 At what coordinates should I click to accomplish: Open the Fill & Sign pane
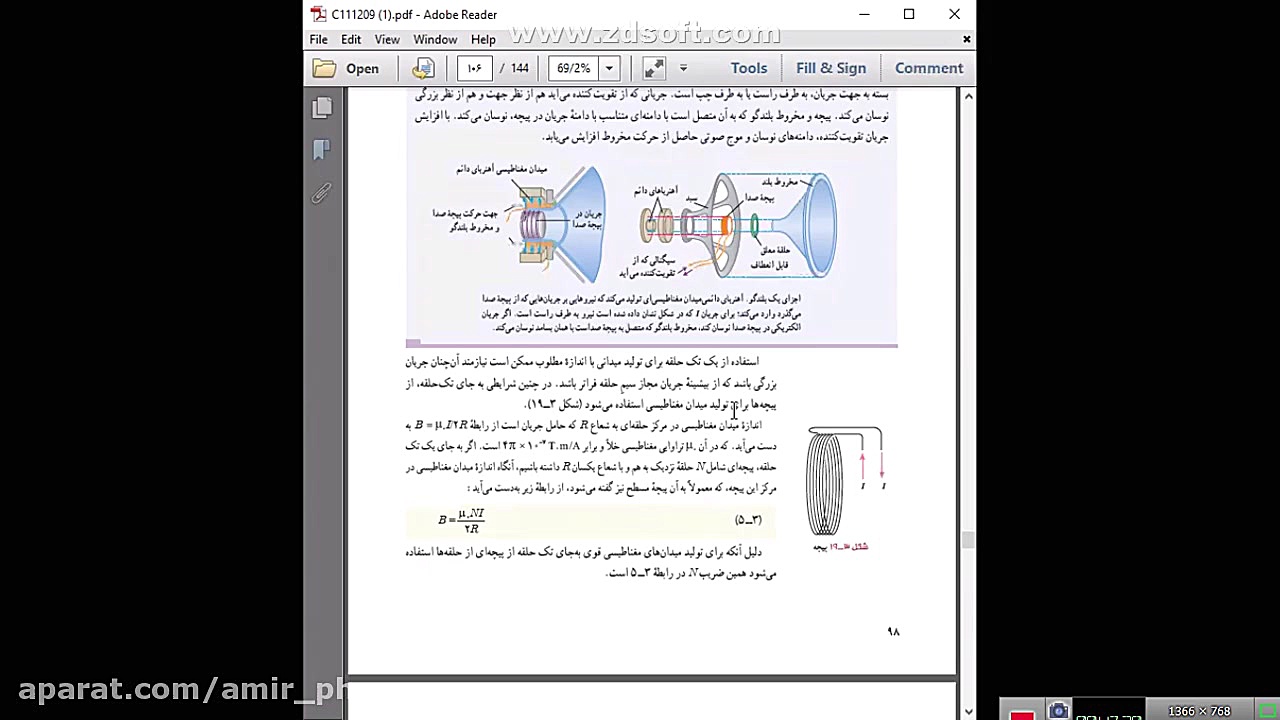pos(831,68)
